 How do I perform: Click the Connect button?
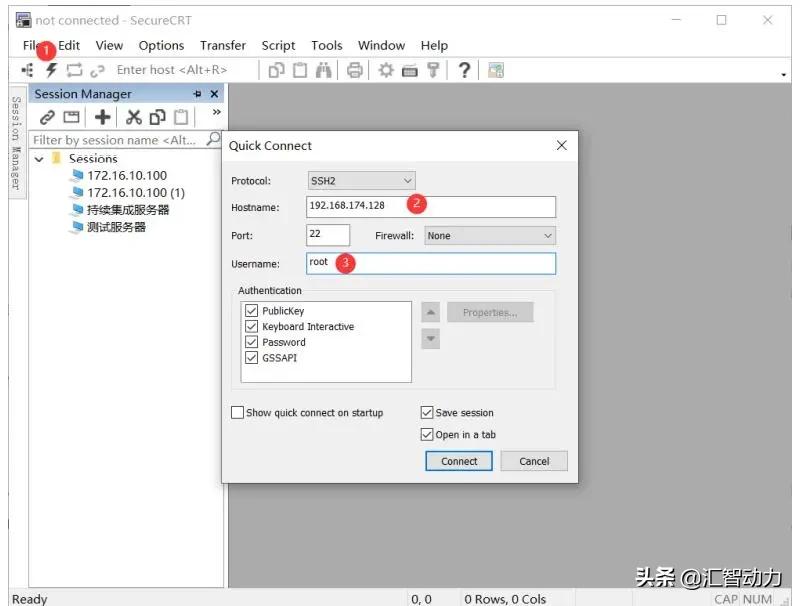pos(458,461)
